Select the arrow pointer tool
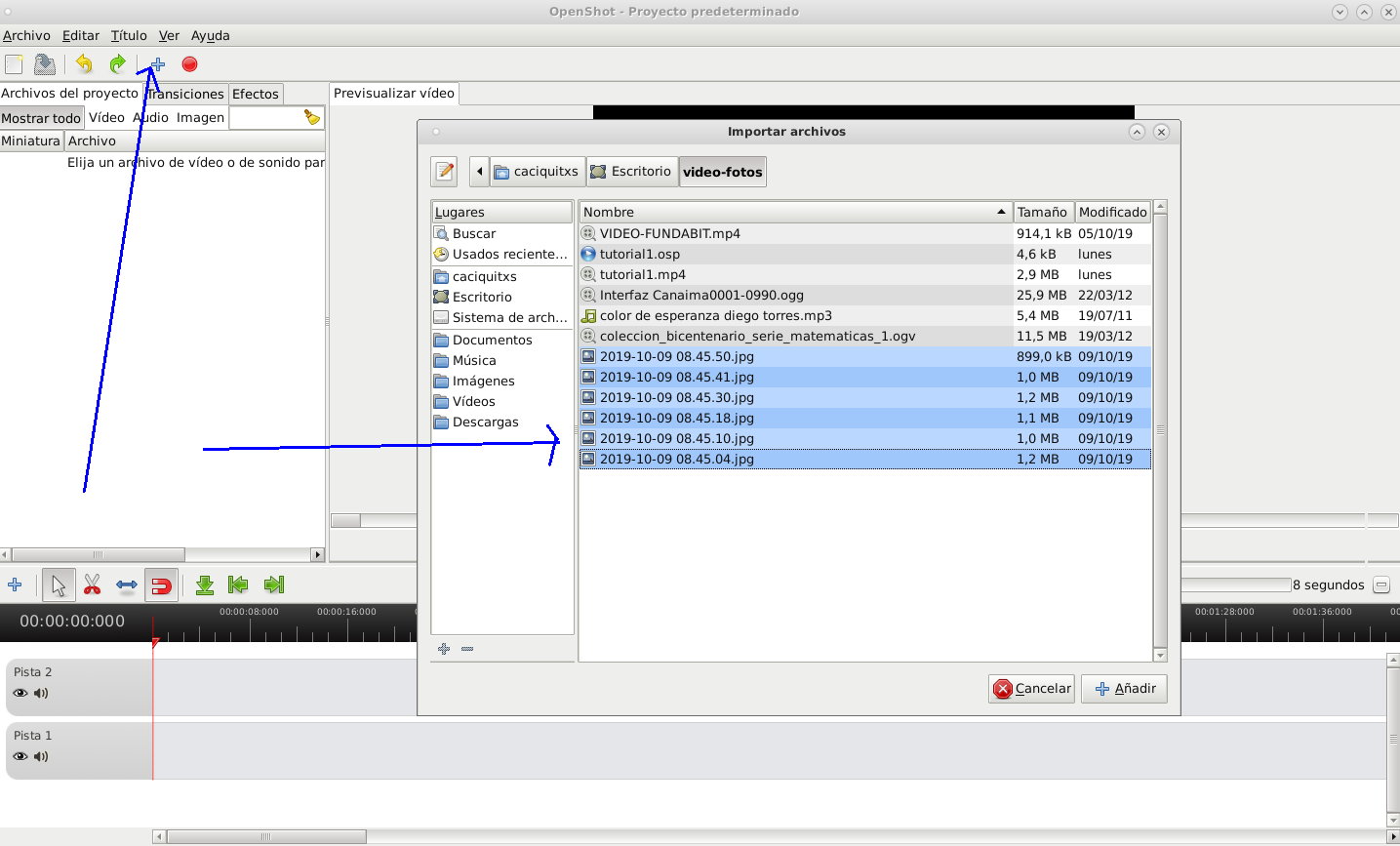 tap(59, 585)
